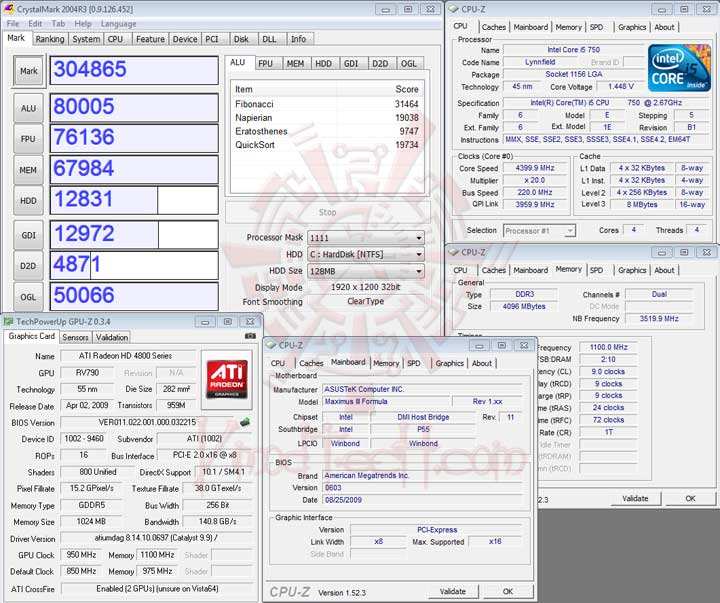720x603 pixels.
Task: Click the QuickSort row in score list
Action: [x=326, y=145]
